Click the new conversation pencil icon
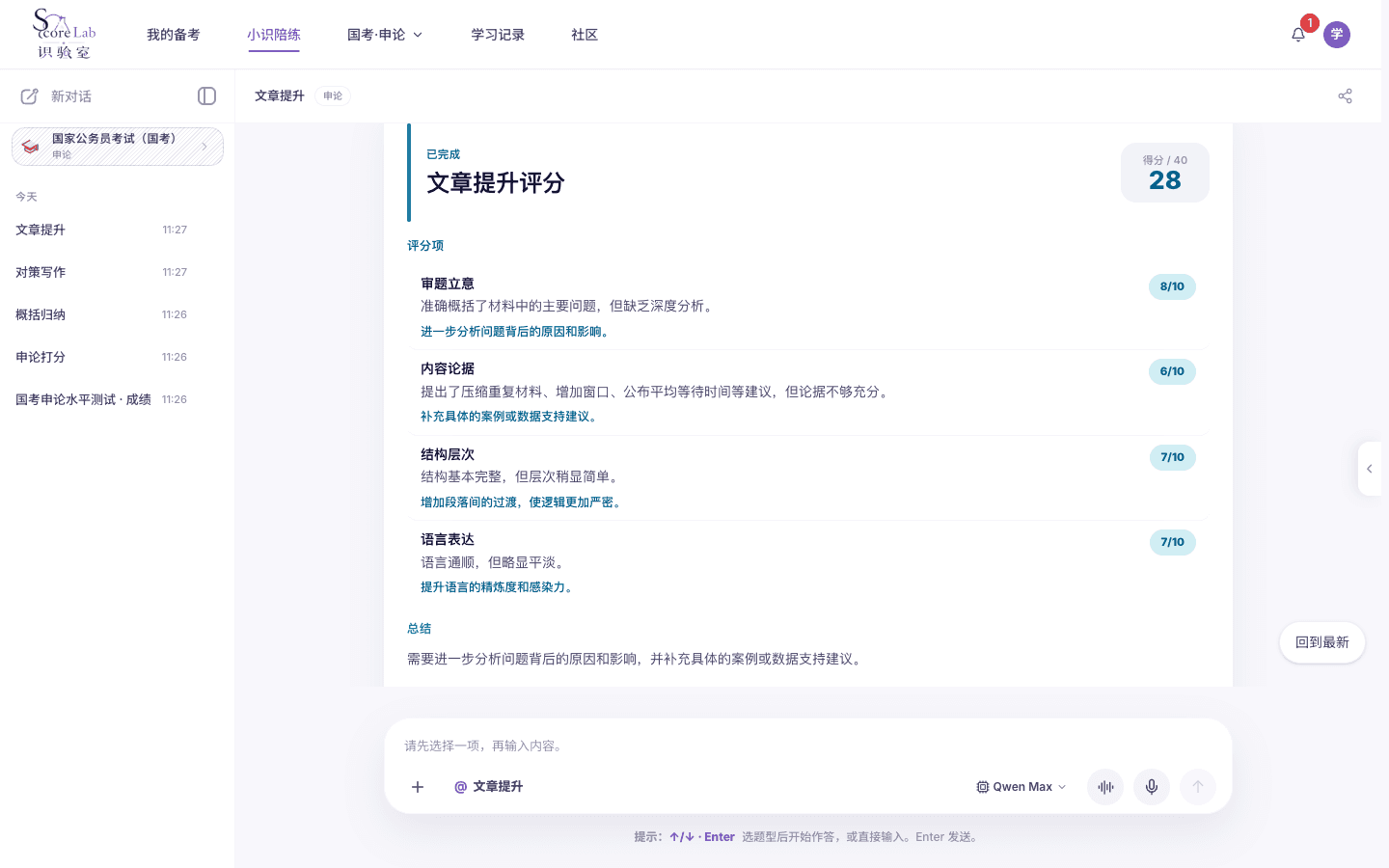The height and width of the screenshot is (868, 1389). click(30, 96)
